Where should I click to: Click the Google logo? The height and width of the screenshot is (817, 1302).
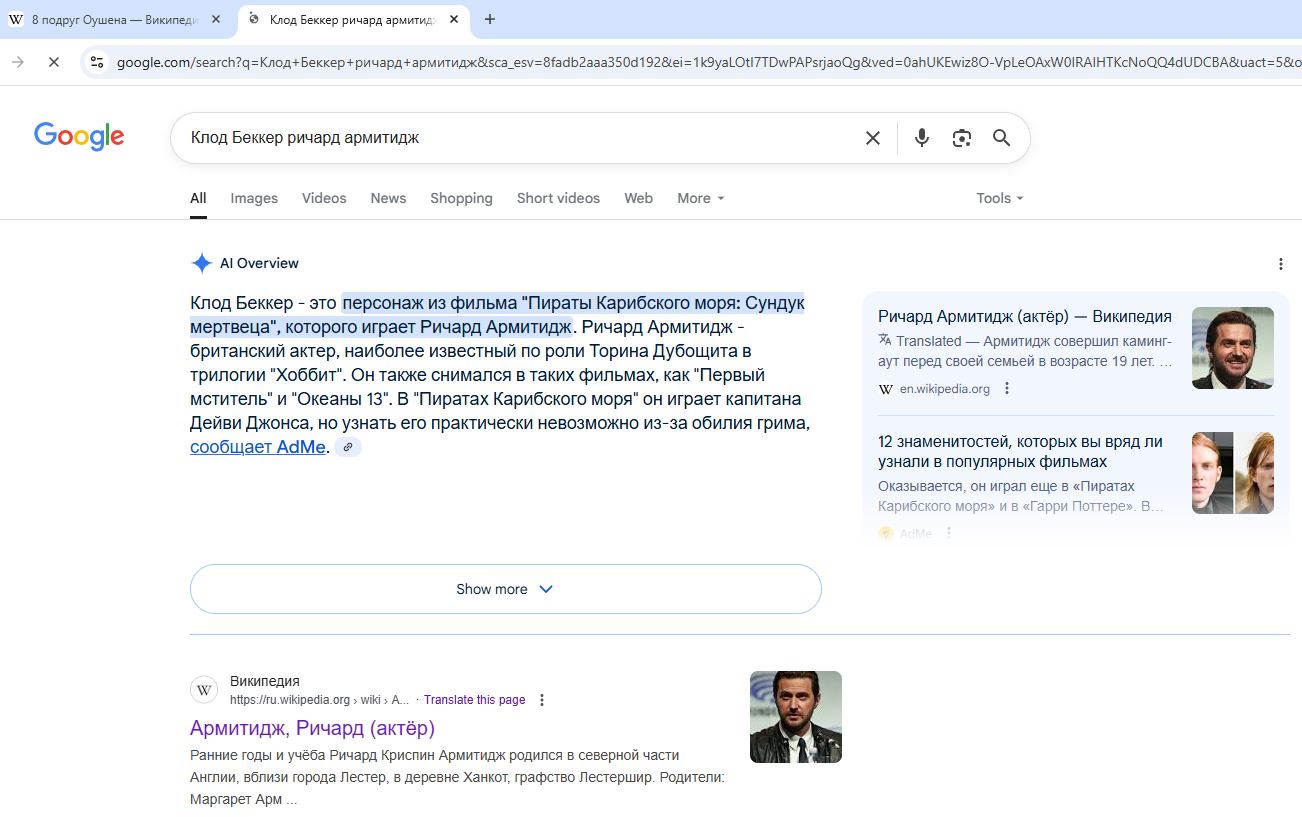pos(79,136)
